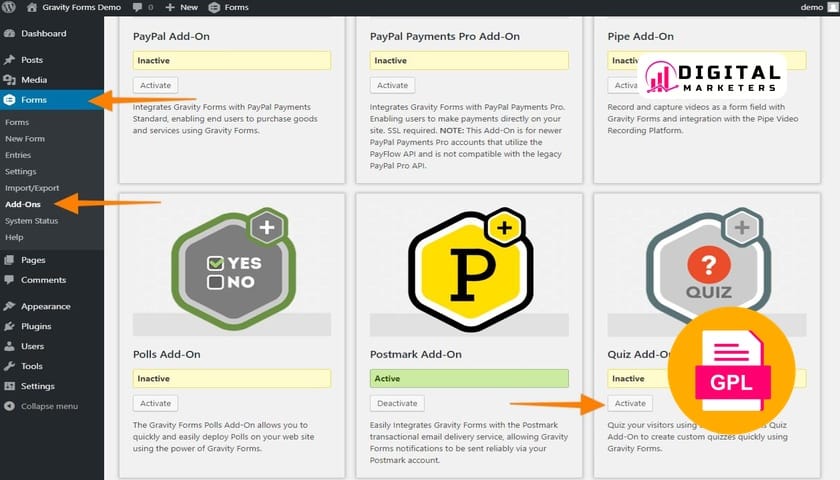The width and height of the screenshot is (840, 480).
Task: Activate the Polls Add-On
Action: [155, 403]
